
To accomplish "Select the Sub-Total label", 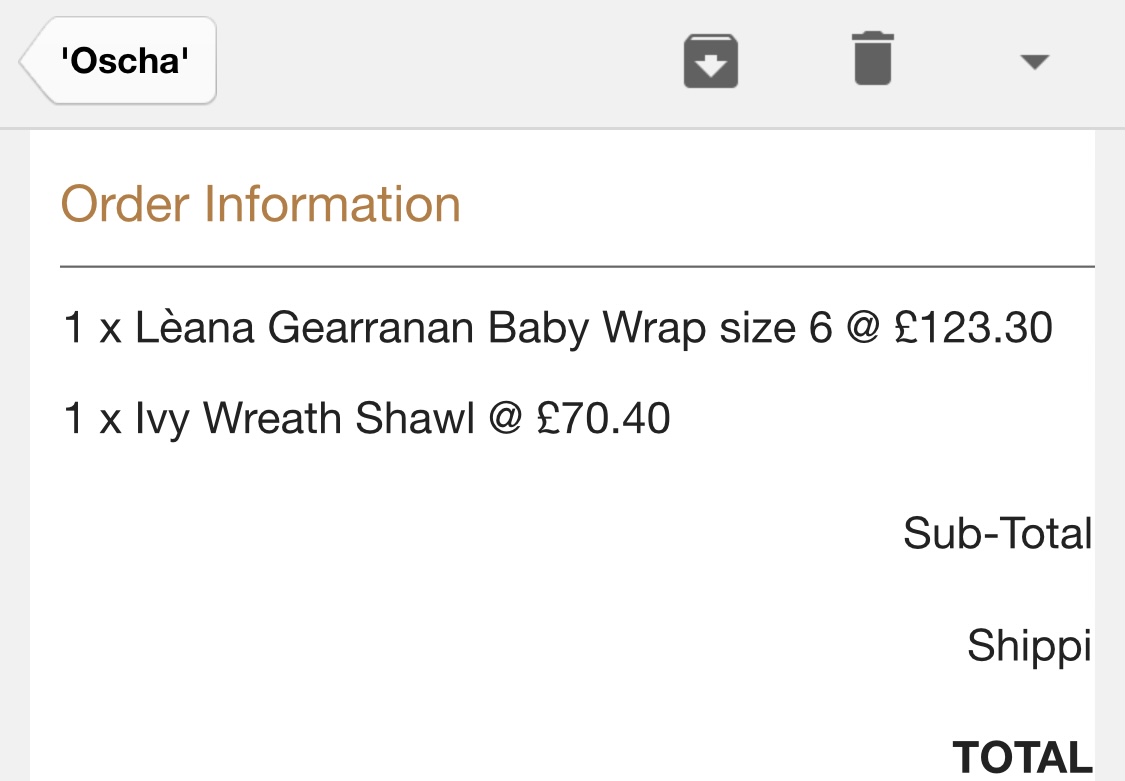I will pyautogui.click(x=996, y=533).
